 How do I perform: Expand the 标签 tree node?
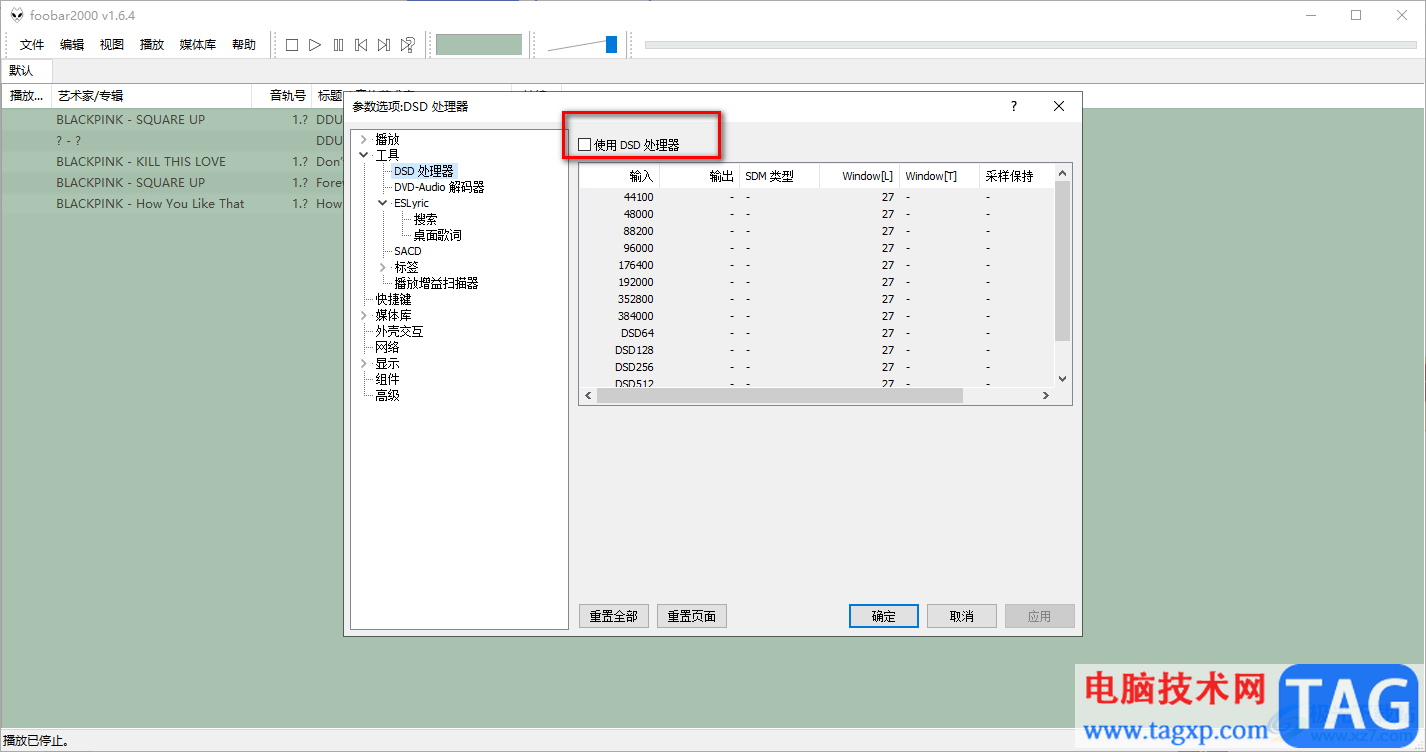point(383,267)
